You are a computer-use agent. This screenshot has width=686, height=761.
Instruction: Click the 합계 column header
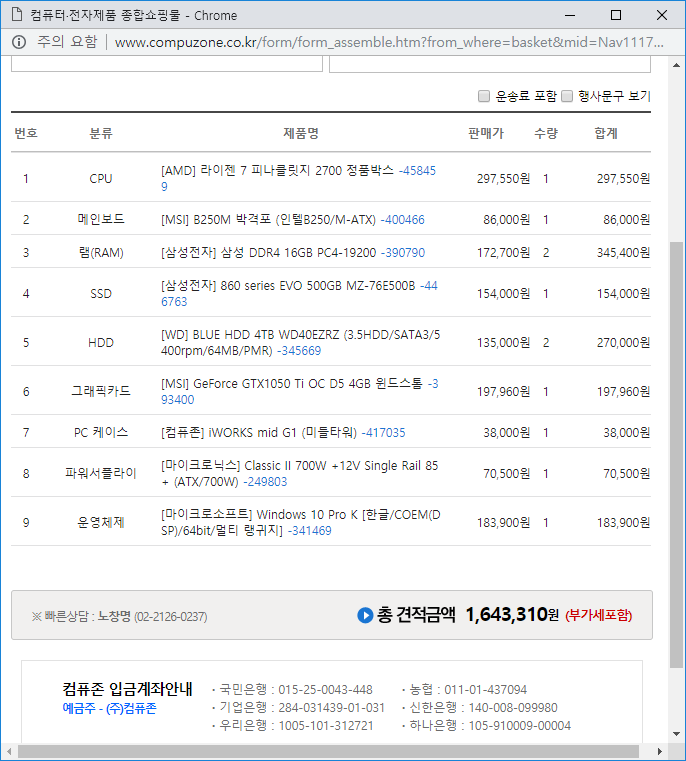tap(606, 133)
